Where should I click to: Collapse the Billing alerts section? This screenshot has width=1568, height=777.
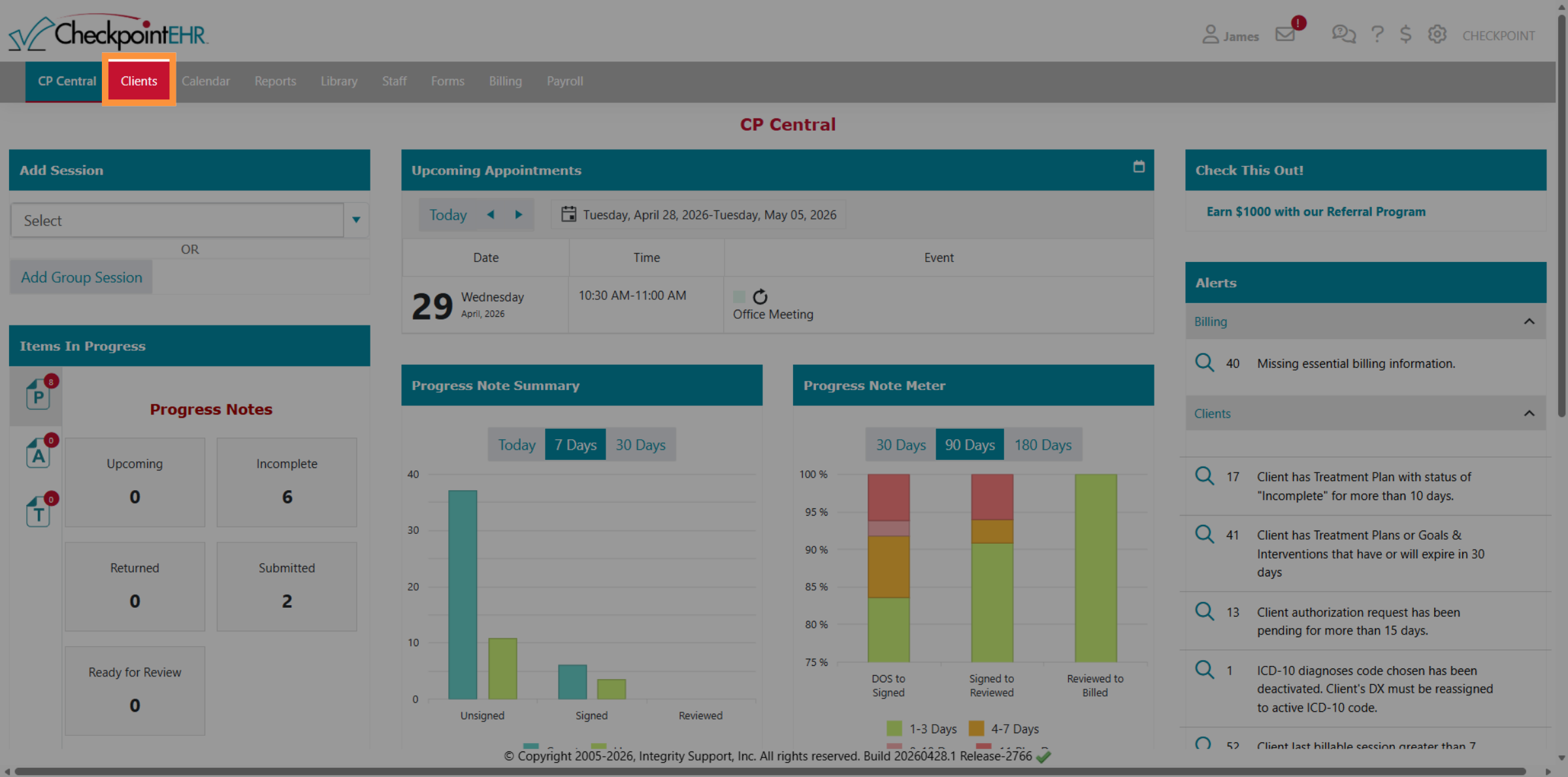(x=1529, y=322)
